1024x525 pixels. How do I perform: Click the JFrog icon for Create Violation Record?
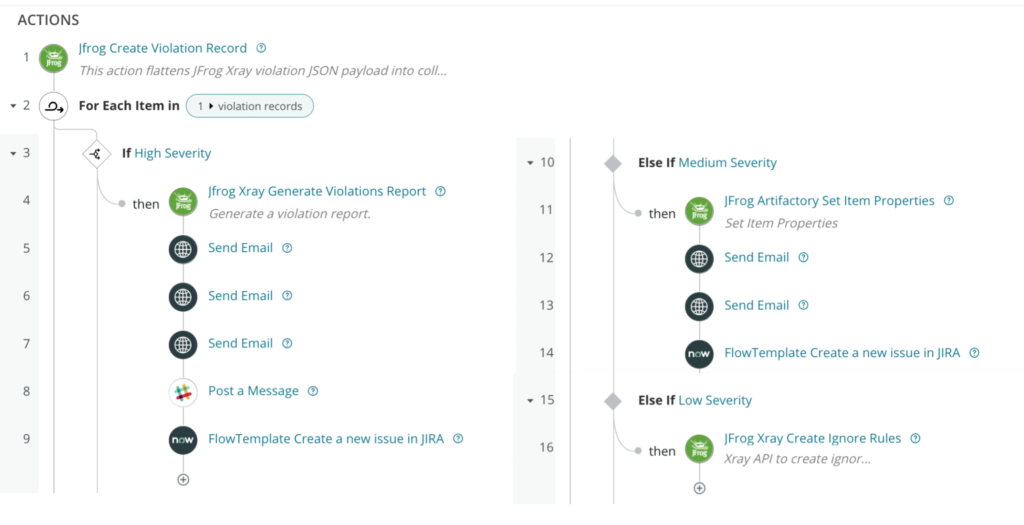point(54,58)
